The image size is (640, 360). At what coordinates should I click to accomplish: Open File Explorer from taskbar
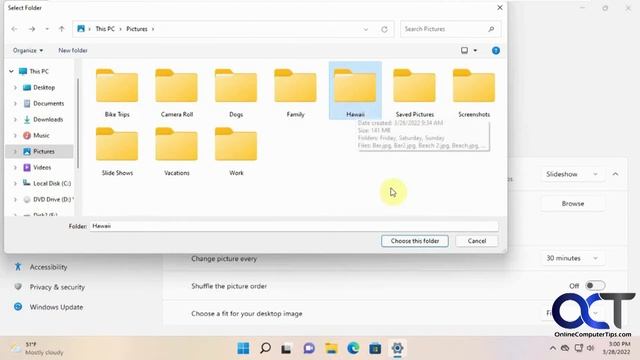331,348
